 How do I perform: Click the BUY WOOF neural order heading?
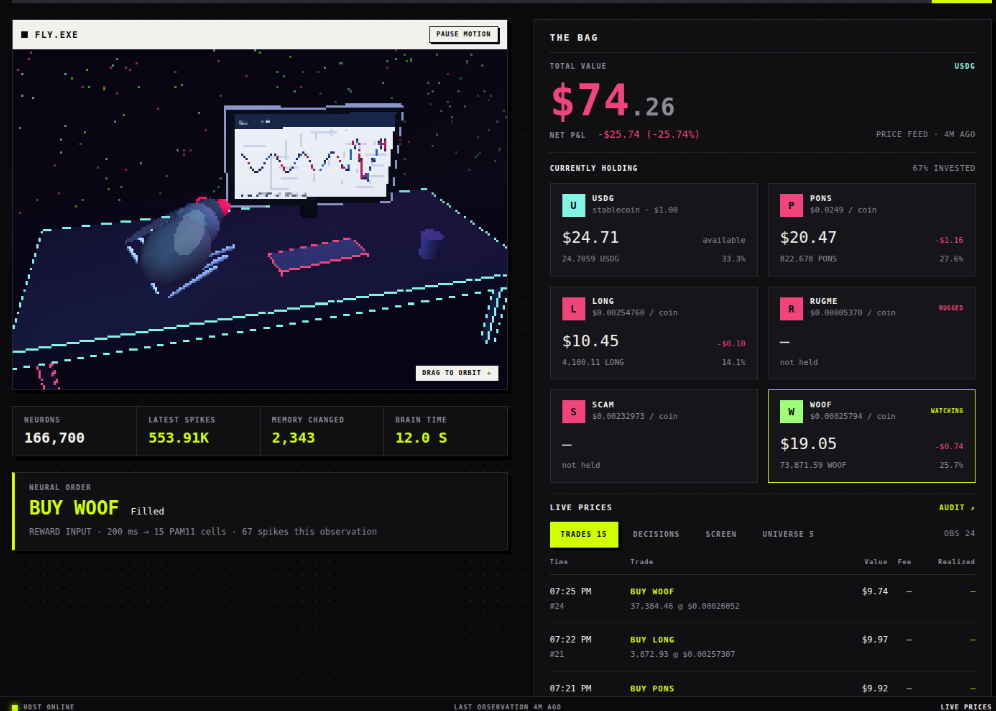(74, 508)
